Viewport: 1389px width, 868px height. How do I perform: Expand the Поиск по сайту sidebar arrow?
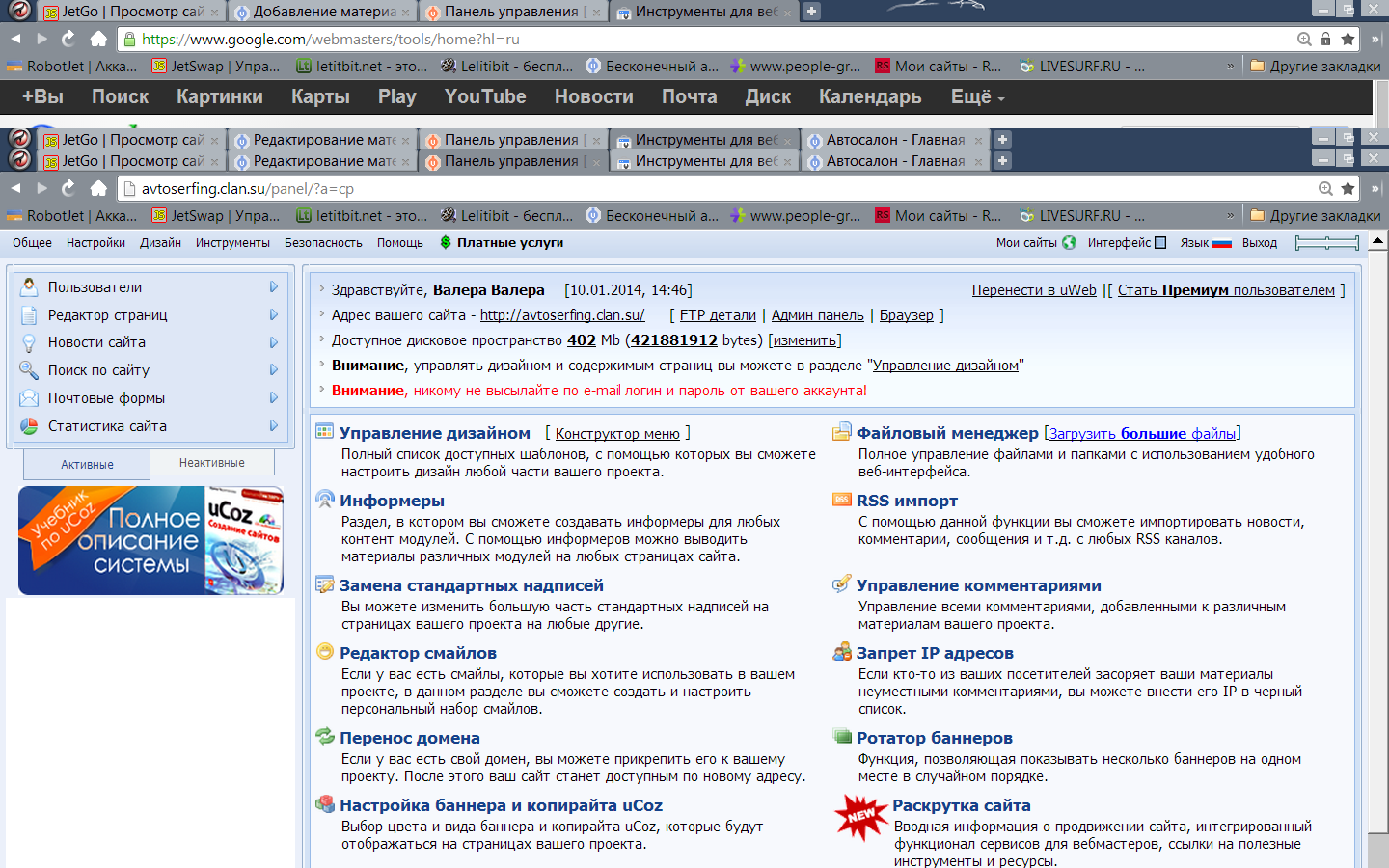point(274,369)
